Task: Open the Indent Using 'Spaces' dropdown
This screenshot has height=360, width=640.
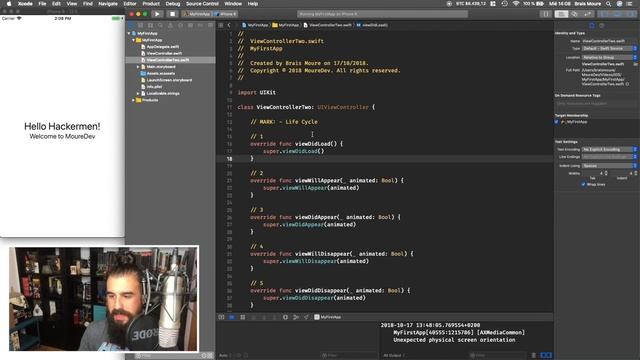Action: tap(609, 166)
